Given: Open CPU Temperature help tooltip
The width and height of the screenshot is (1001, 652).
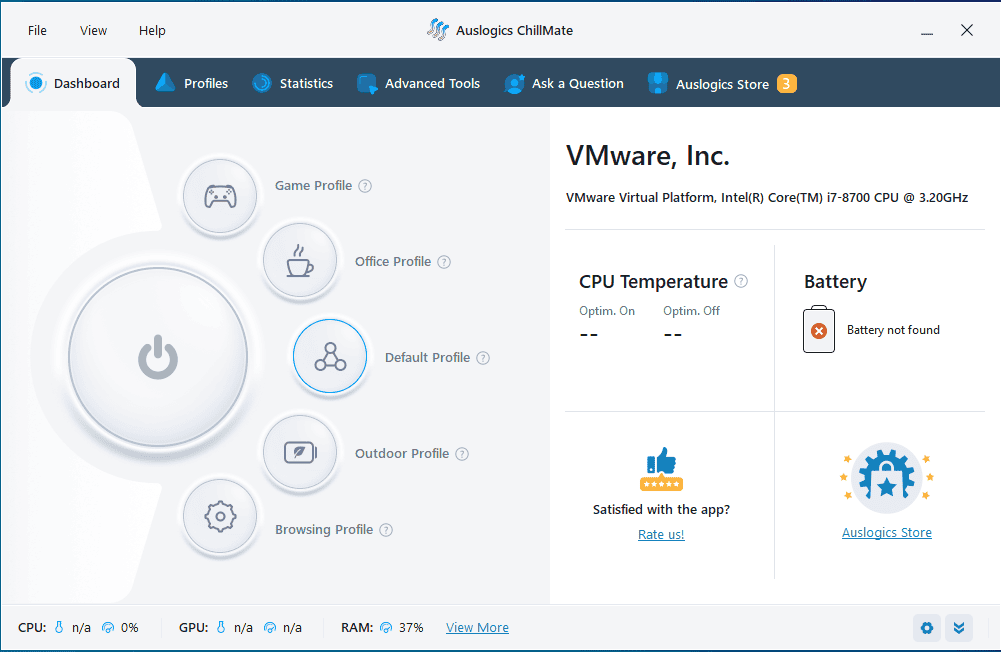Looking at the screenshot, I should [741, 281].
